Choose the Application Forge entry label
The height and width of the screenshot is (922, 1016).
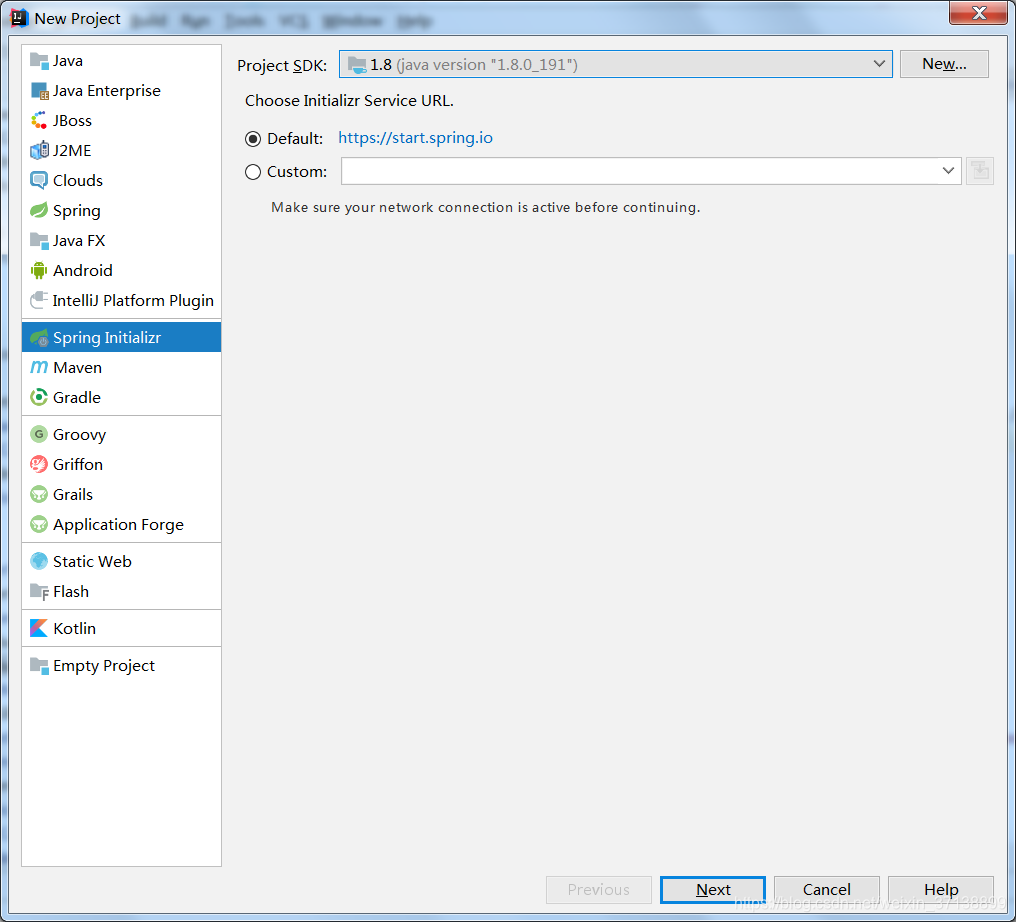pos(119,524)
